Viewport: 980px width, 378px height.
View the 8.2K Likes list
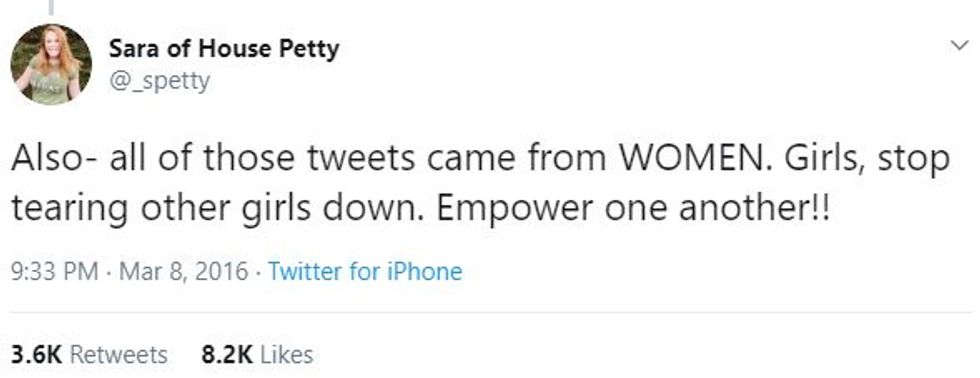tap(257, 355)
